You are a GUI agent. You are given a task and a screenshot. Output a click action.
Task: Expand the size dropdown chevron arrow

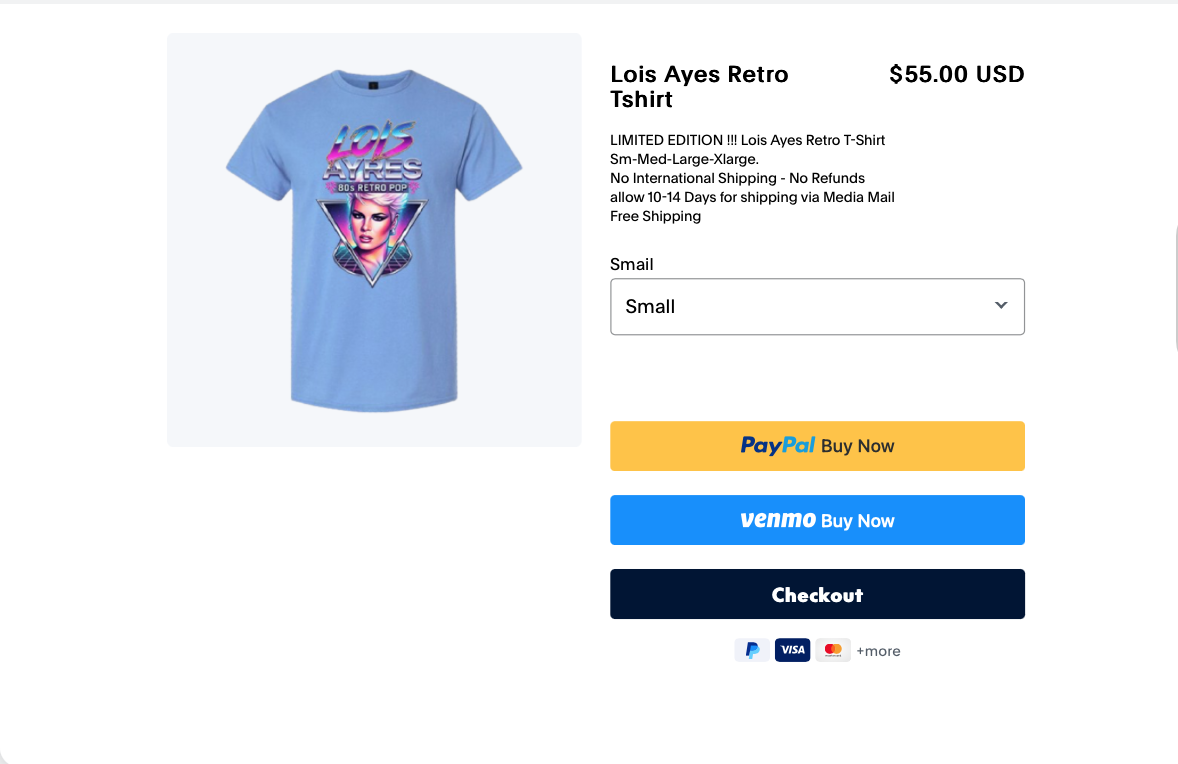(x=1001, y=305)
